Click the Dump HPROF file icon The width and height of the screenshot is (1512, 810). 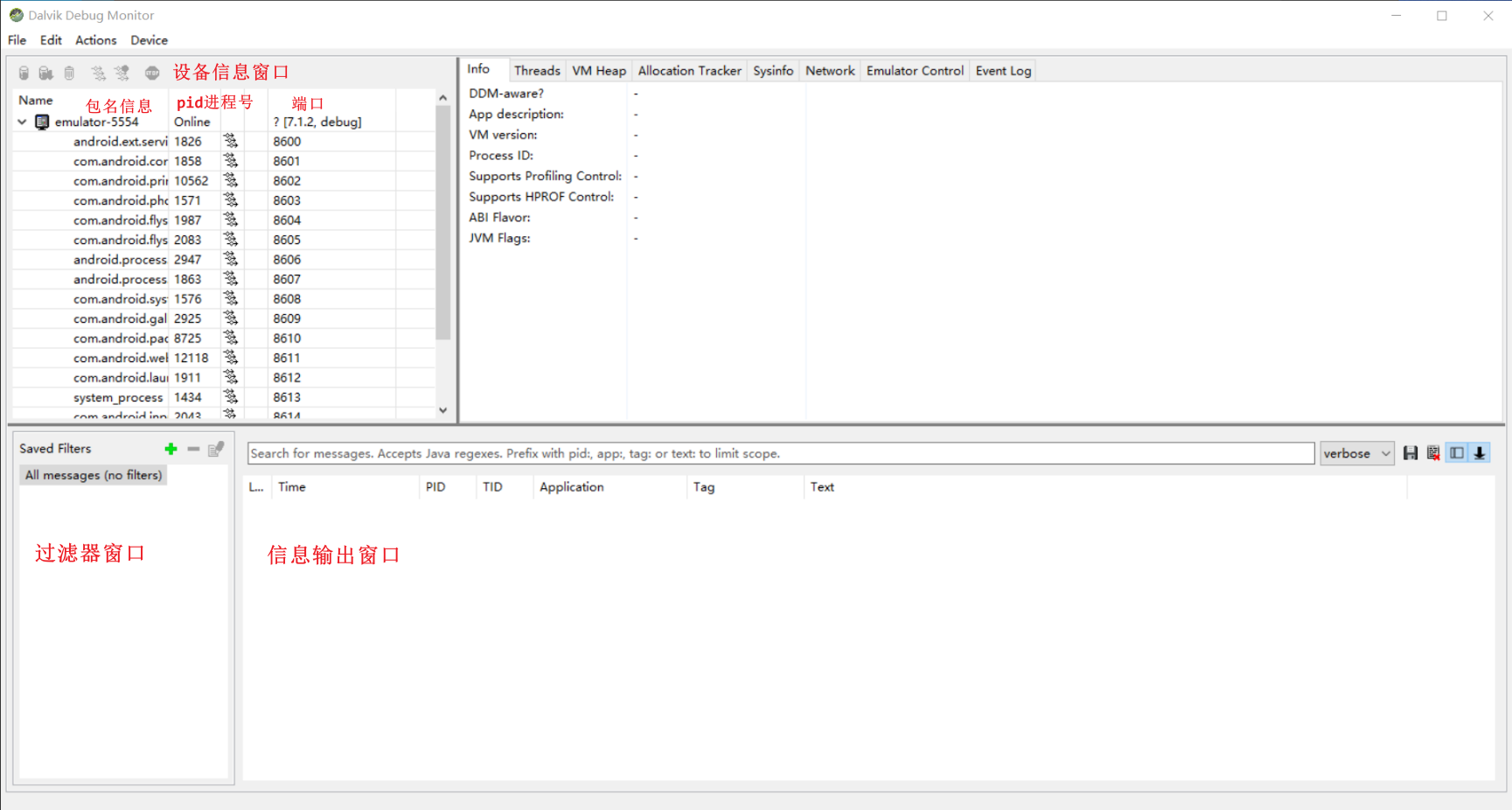pyautogui.click(x=46, y=73)
